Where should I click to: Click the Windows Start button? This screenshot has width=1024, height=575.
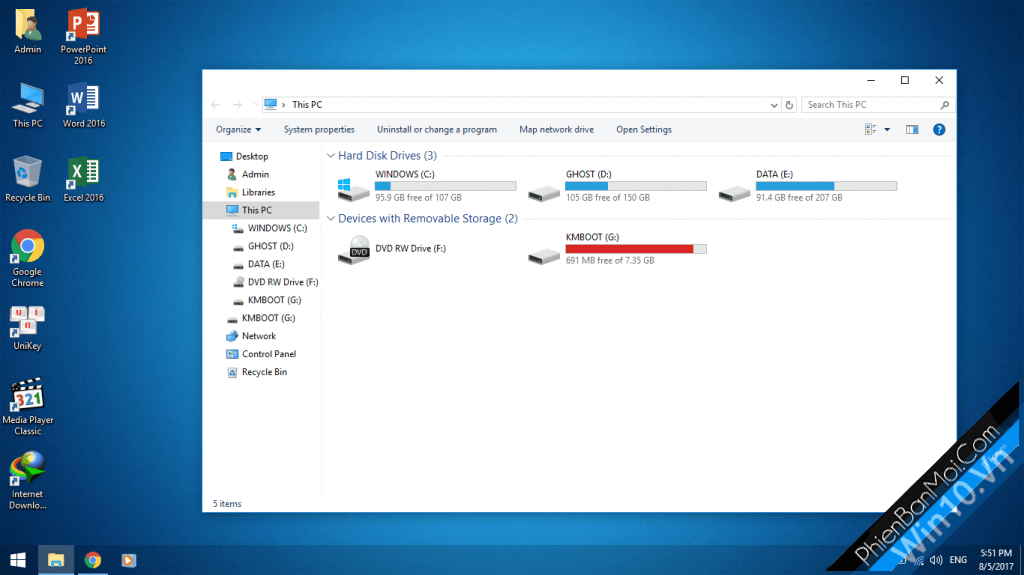pos(18,560)
